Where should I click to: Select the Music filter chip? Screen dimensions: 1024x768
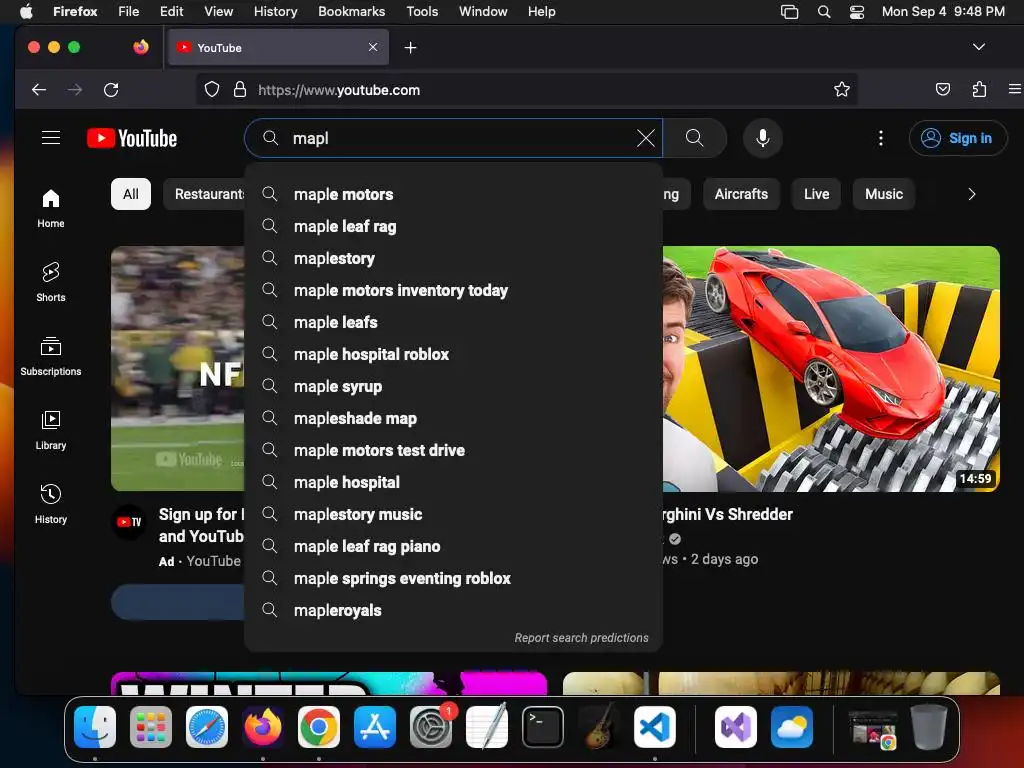pos(884,194)
